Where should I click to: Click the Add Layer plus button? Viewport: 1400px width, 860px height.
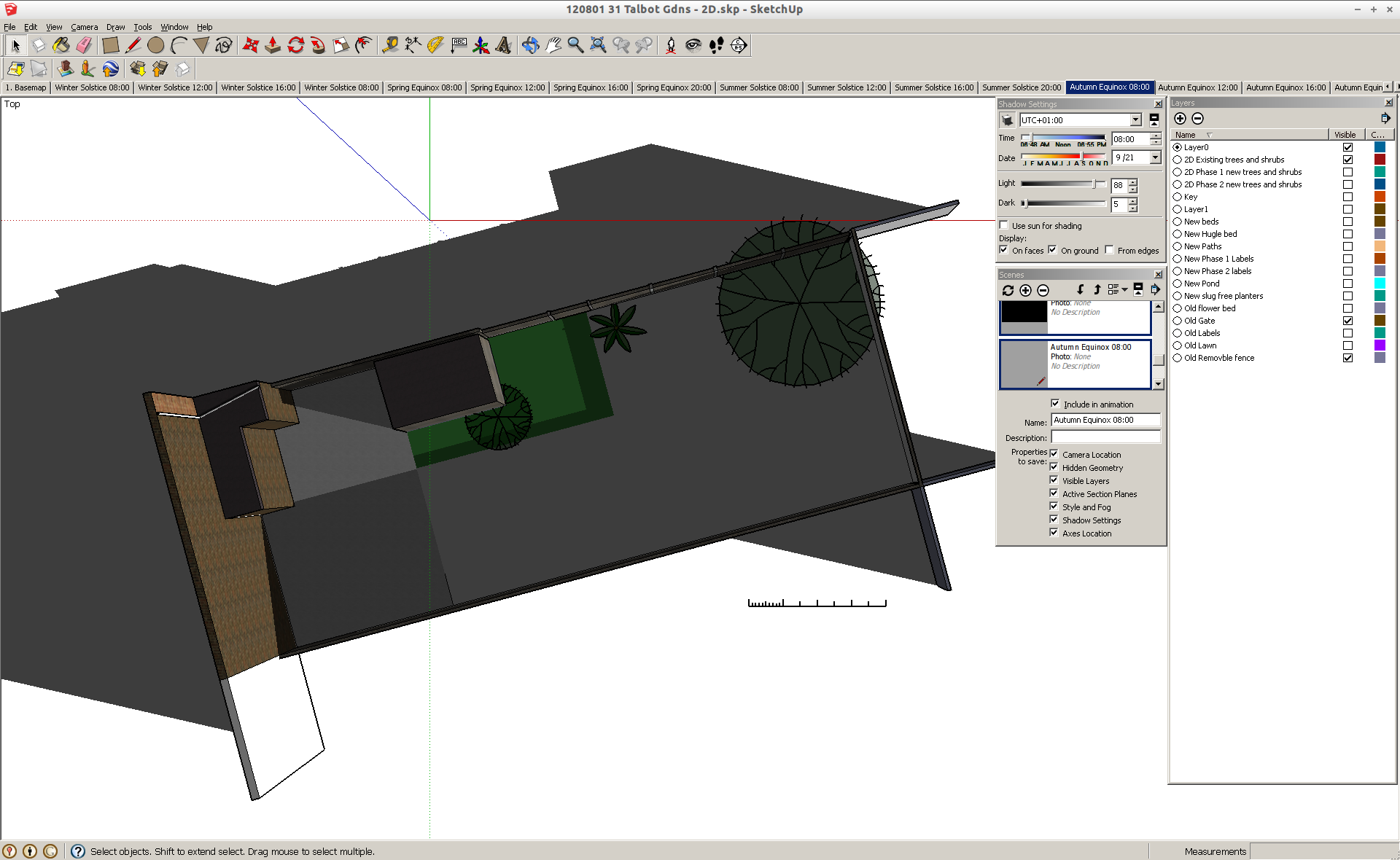click(1180, 119)
